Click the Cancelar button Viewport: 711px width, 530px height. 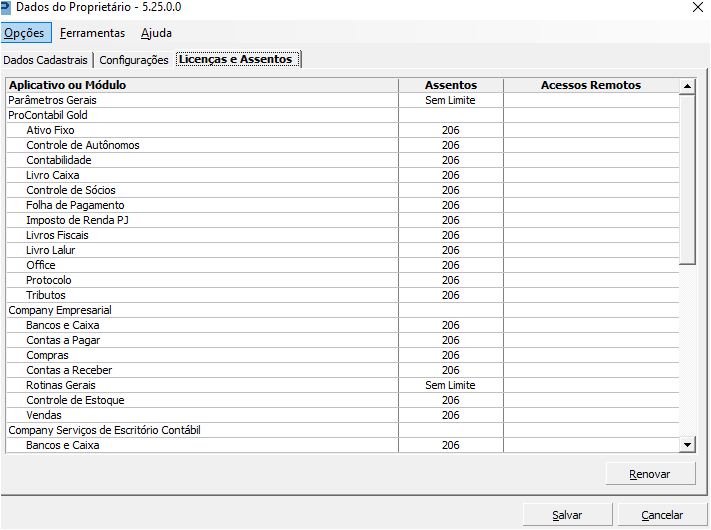coord(662,515)
